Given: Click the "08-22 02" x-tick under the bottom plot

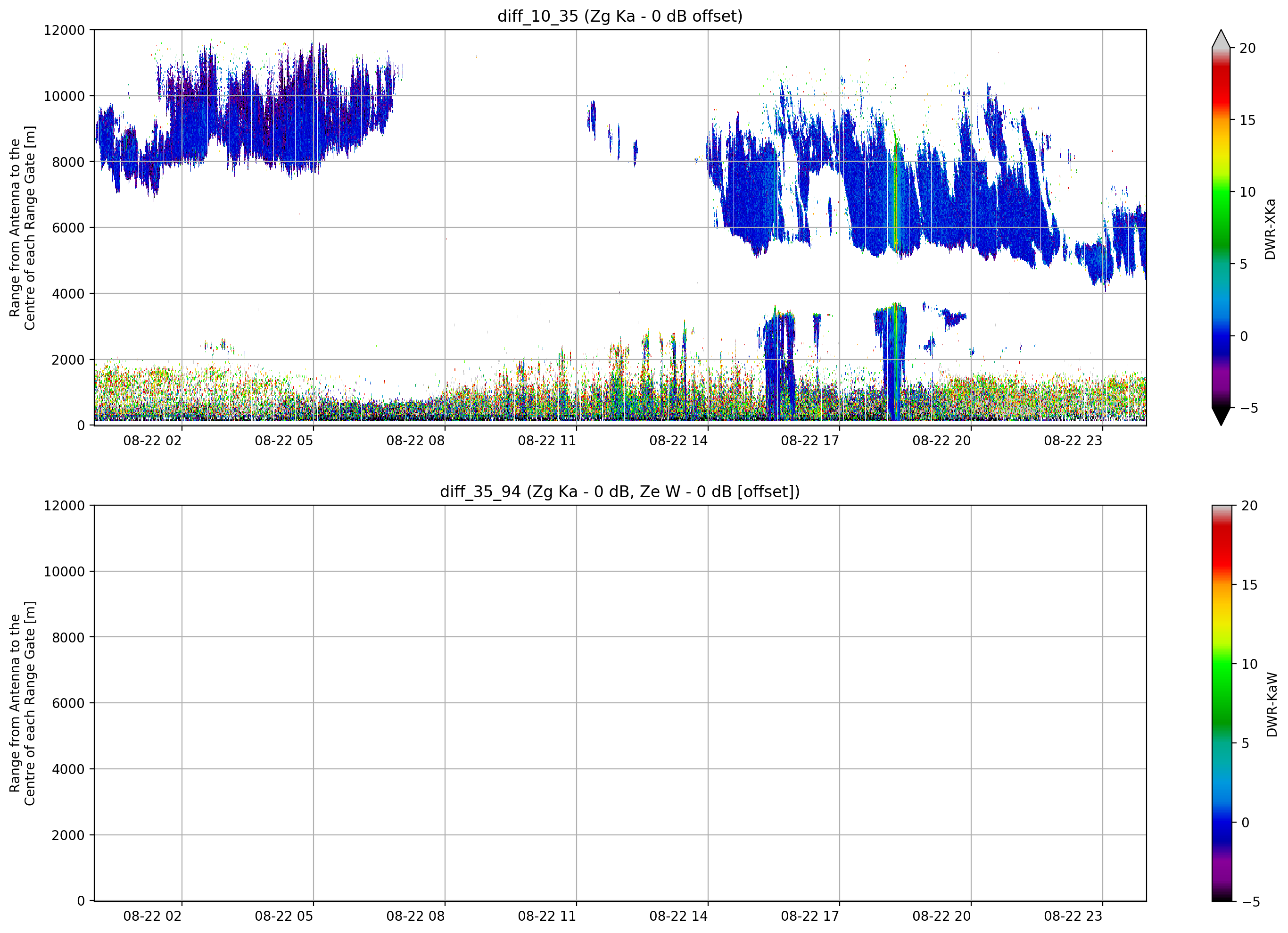Looking at the screenshot, I should point(152,916).
